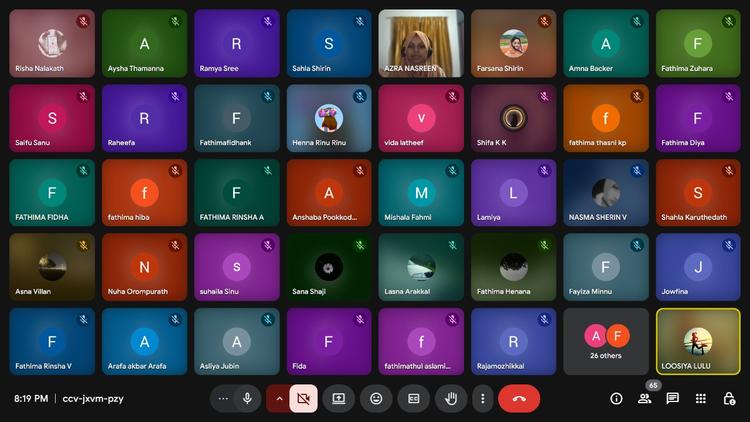Open the emoji reactions icon
This screenshot has height=422, width=750.
coord(376,398)
